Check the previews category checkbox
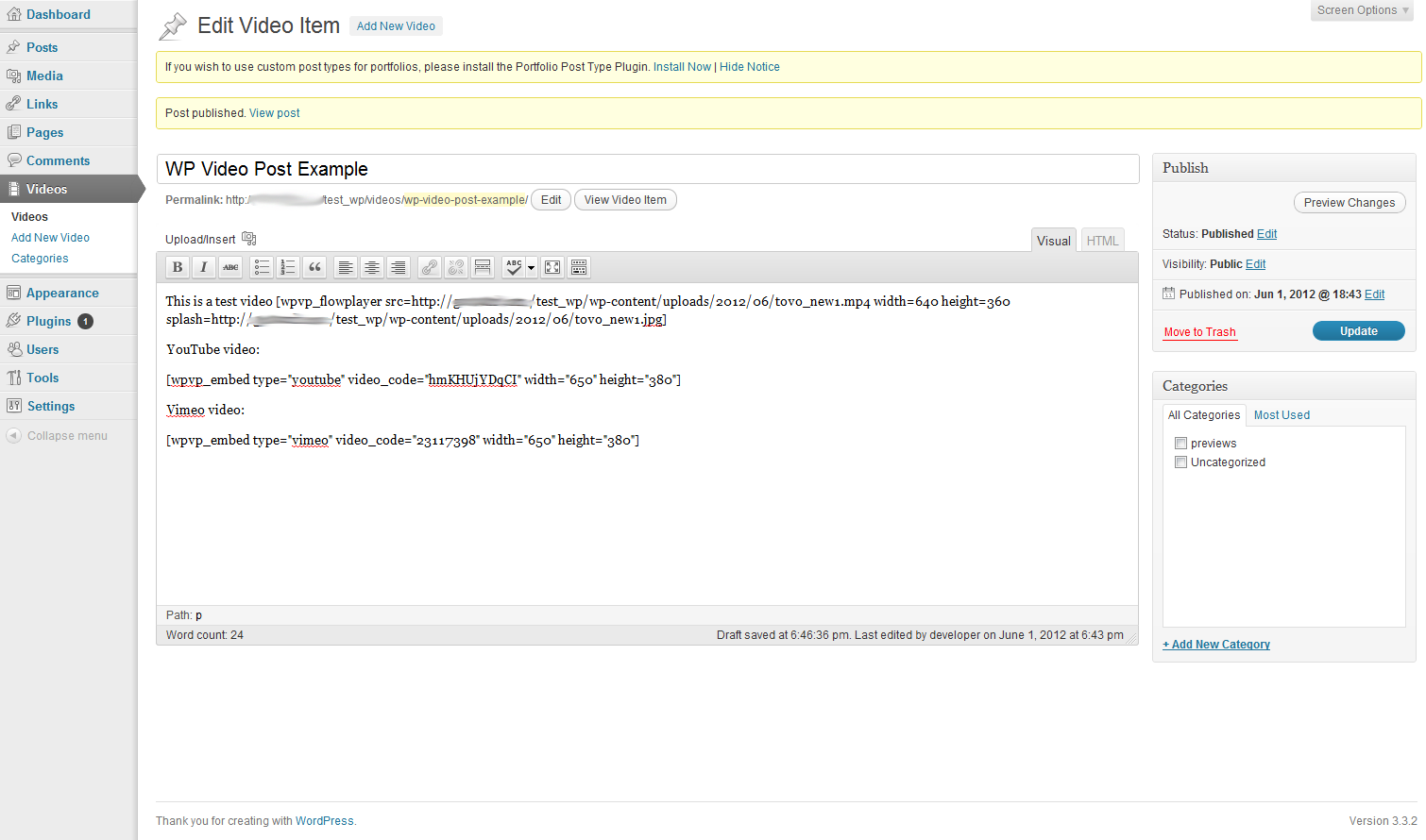 (1180, 443)
